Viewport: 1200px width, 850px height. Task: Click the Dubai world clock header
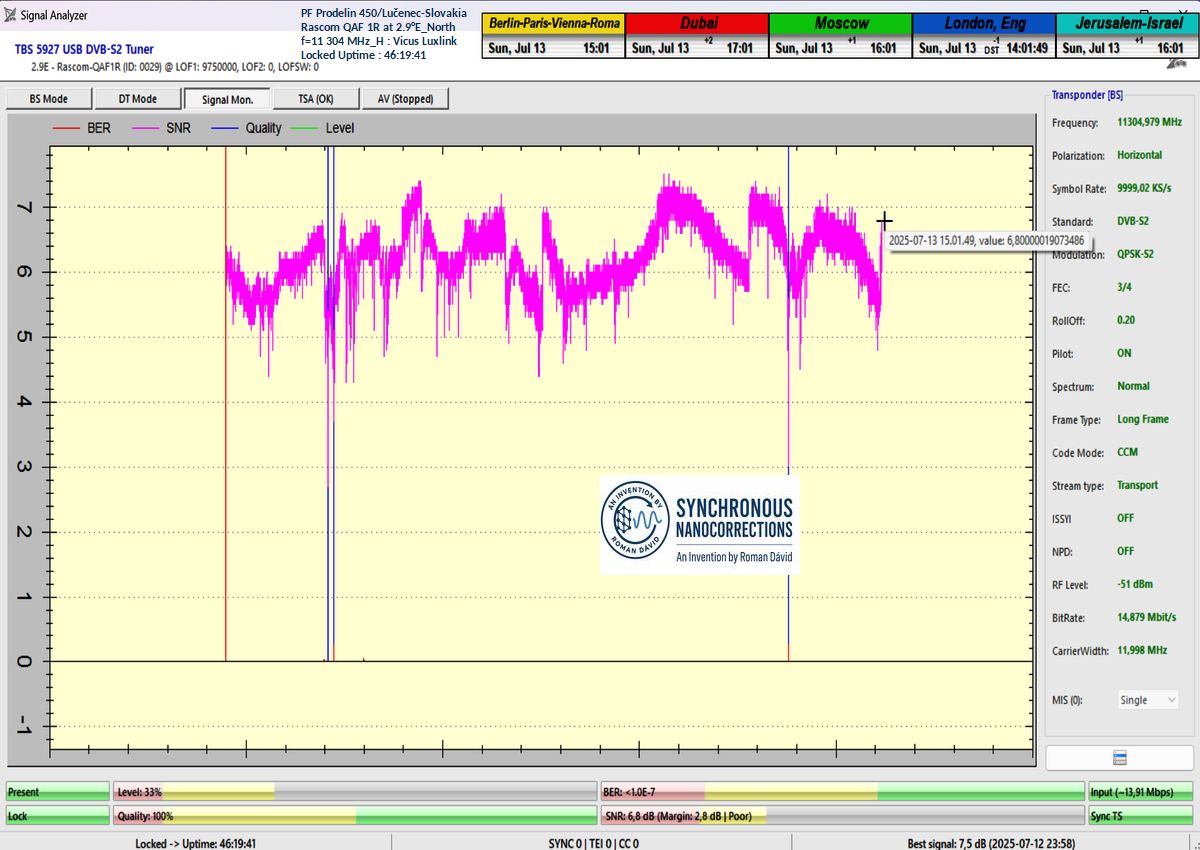(x=697, y=23)
